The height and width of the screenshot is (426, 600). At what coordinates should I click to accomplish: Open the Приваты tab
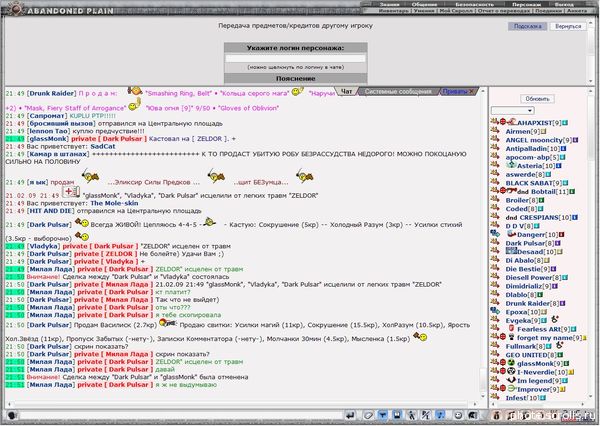click(x=455, y=91)
